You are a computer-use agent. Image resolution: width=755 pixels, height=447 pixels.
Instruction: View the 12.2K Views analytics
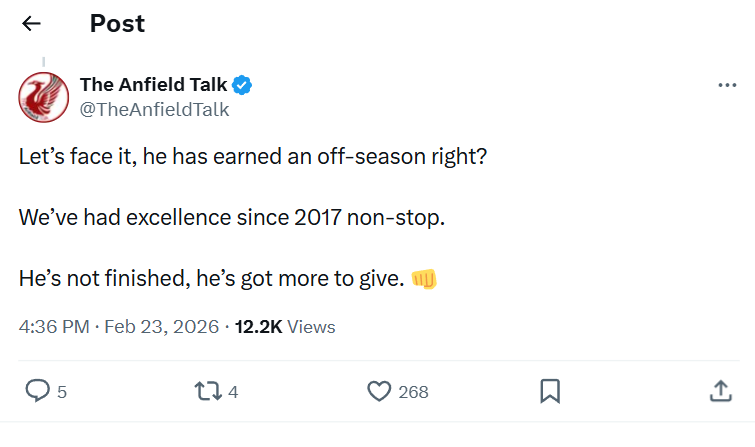click(285, 327)
